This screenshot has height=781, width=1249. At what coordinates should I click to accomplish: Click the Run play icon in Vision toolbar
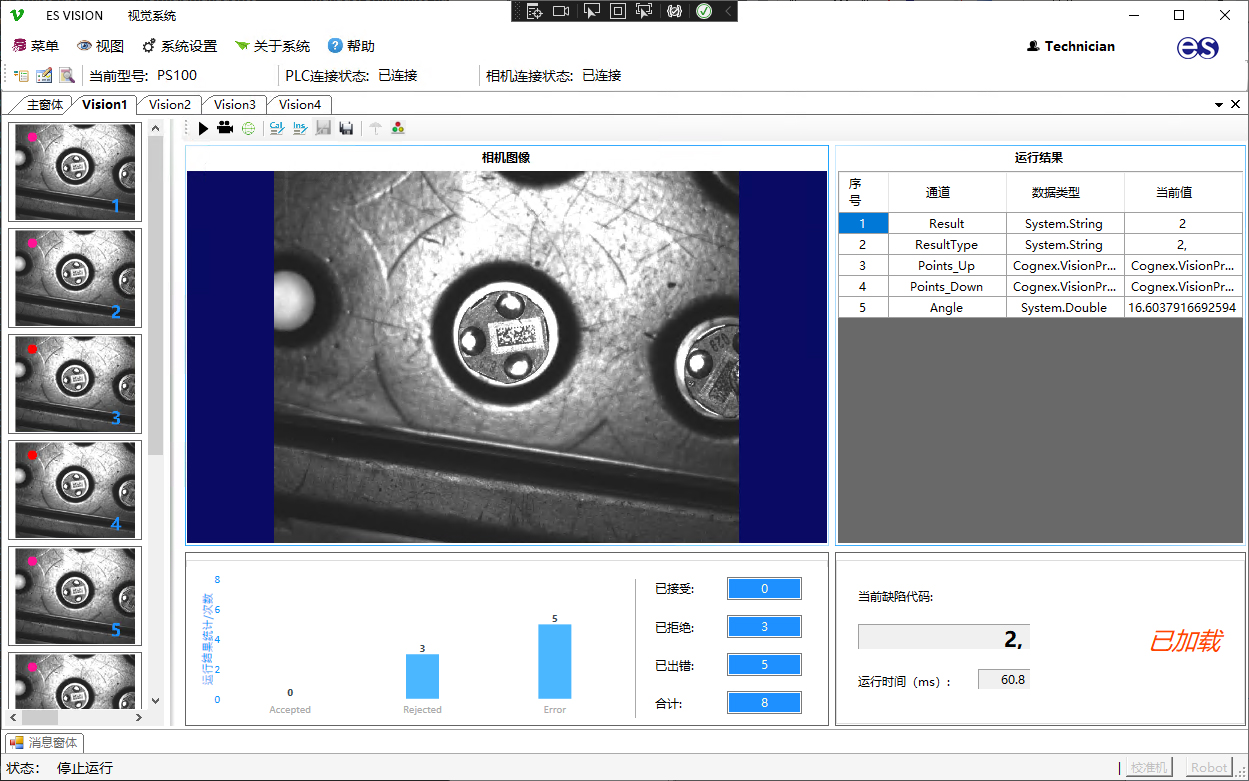coord(203,128)
